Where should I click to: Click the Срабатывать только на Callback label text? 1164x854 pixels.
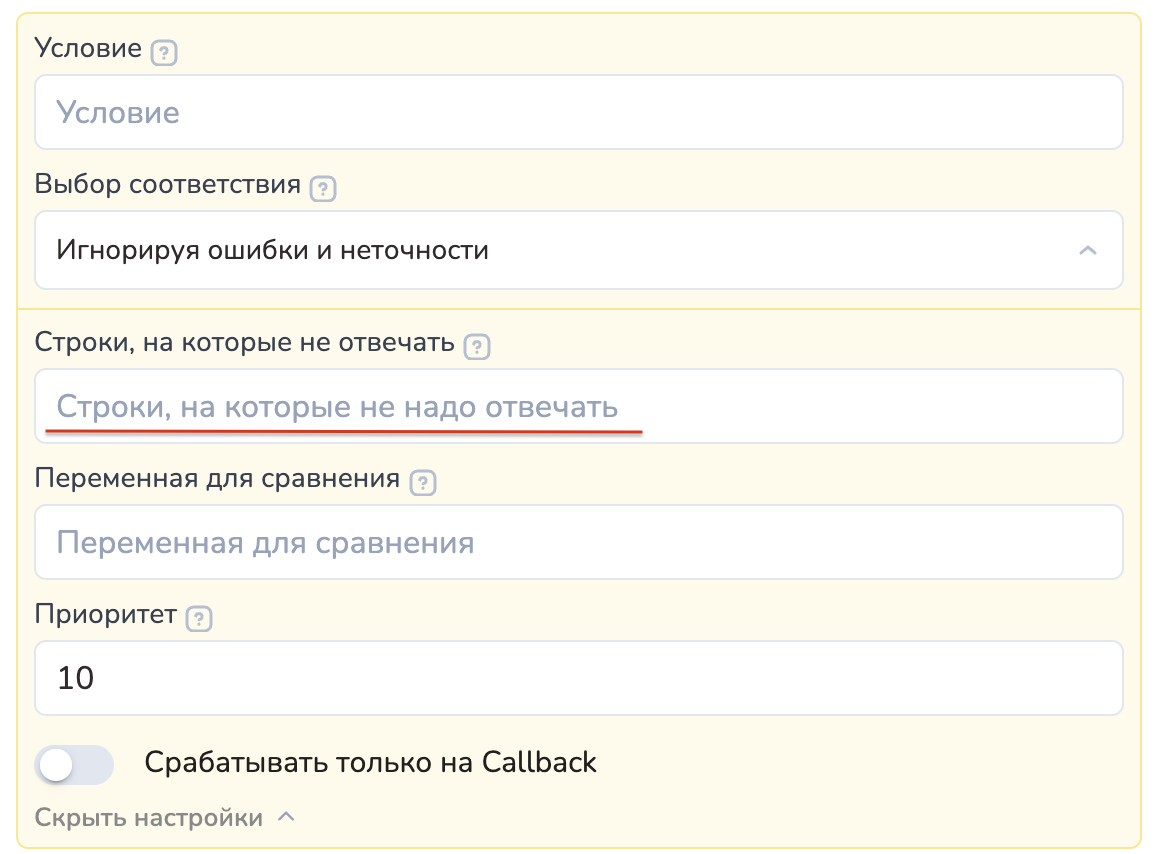(x=370, y=763)
